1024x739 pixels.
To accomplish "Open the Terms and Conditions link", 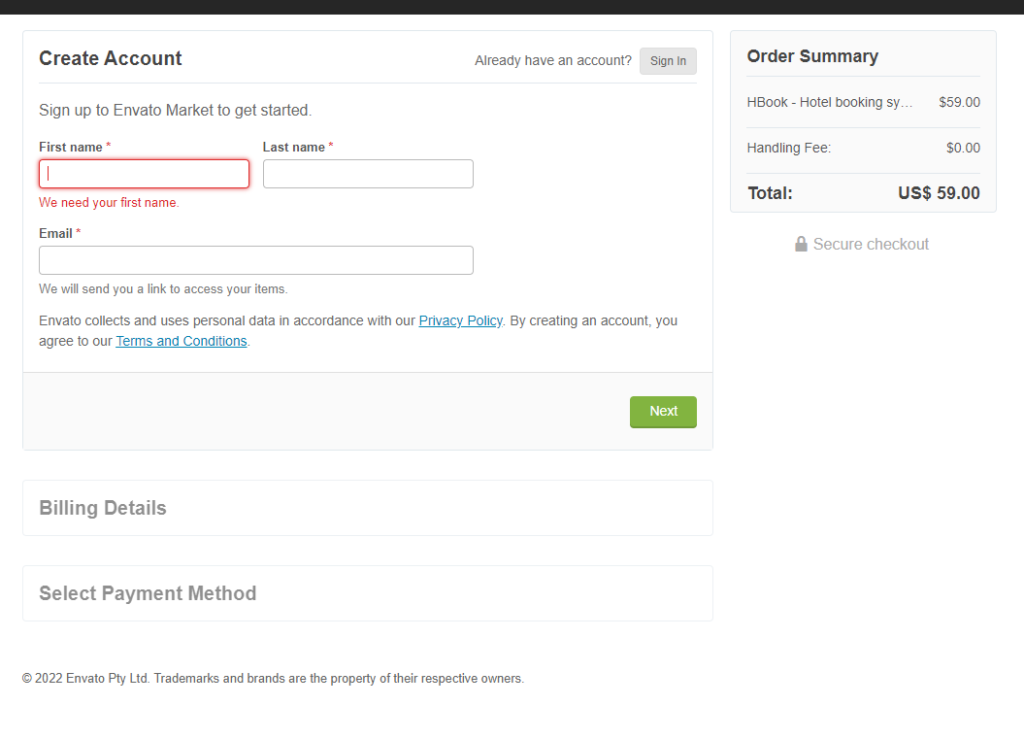I will pyautogui.click(x=182, y=341).
